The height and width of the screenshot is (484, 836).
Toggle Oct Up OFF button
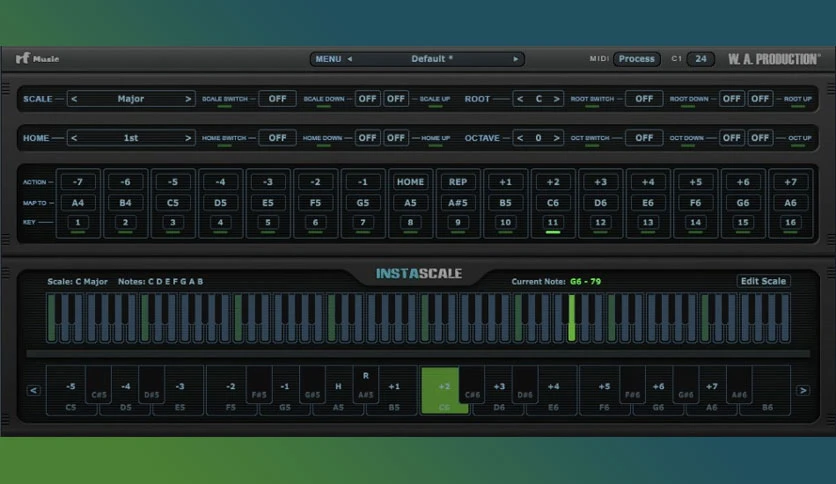pos(760,138)
